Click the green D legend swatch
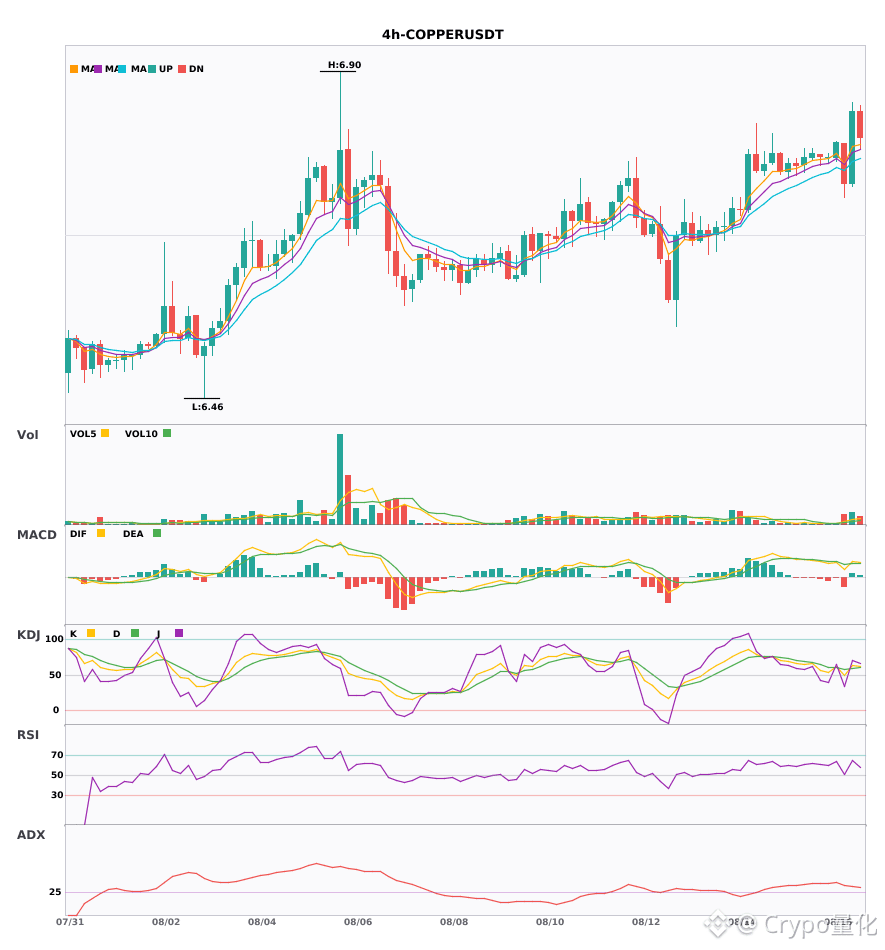This screenshot has height=950, width=885. [135, 633]
